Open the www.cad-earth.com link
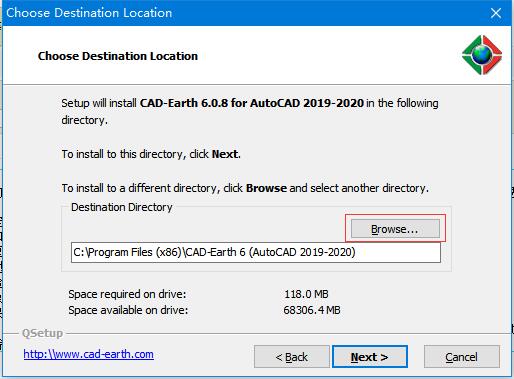 coord(88,354)
